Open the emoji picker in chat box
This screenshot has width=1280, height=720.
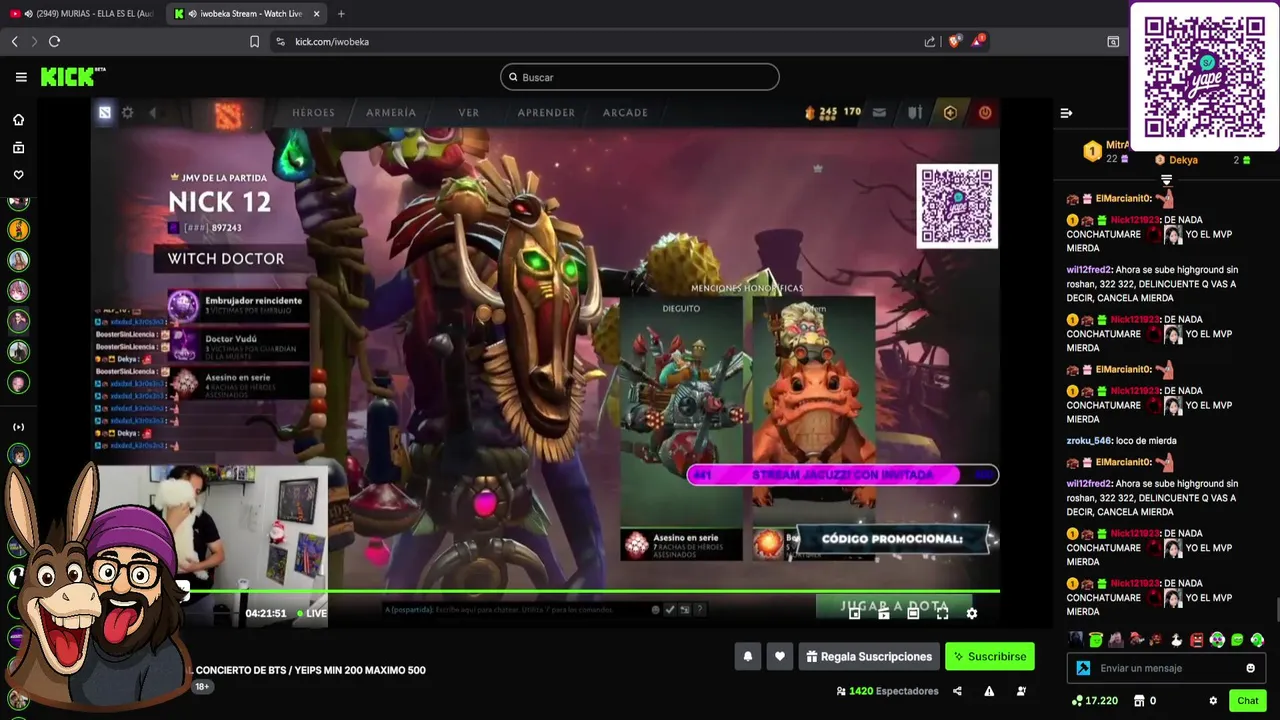pyautogui.click(x=1250, y=668)
